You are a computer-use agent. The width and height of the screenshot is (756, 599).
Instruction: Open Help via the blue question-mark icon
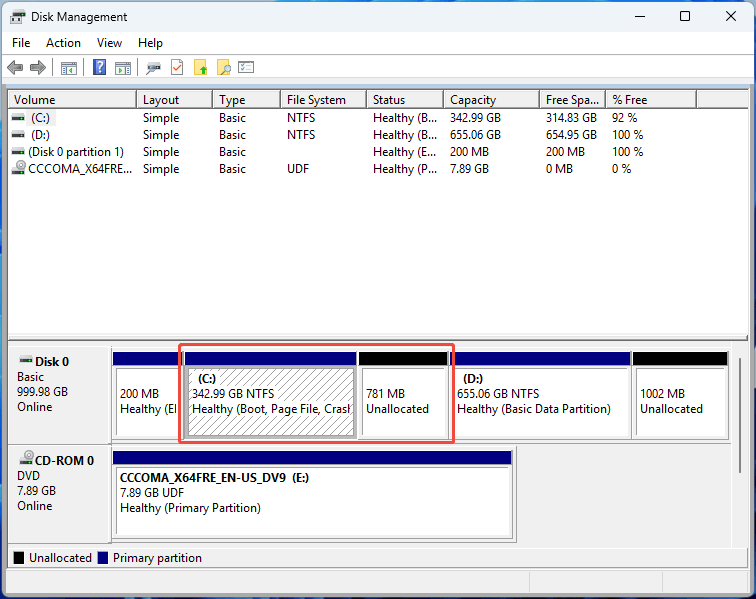pyautogui.click(x=99, y=67)
